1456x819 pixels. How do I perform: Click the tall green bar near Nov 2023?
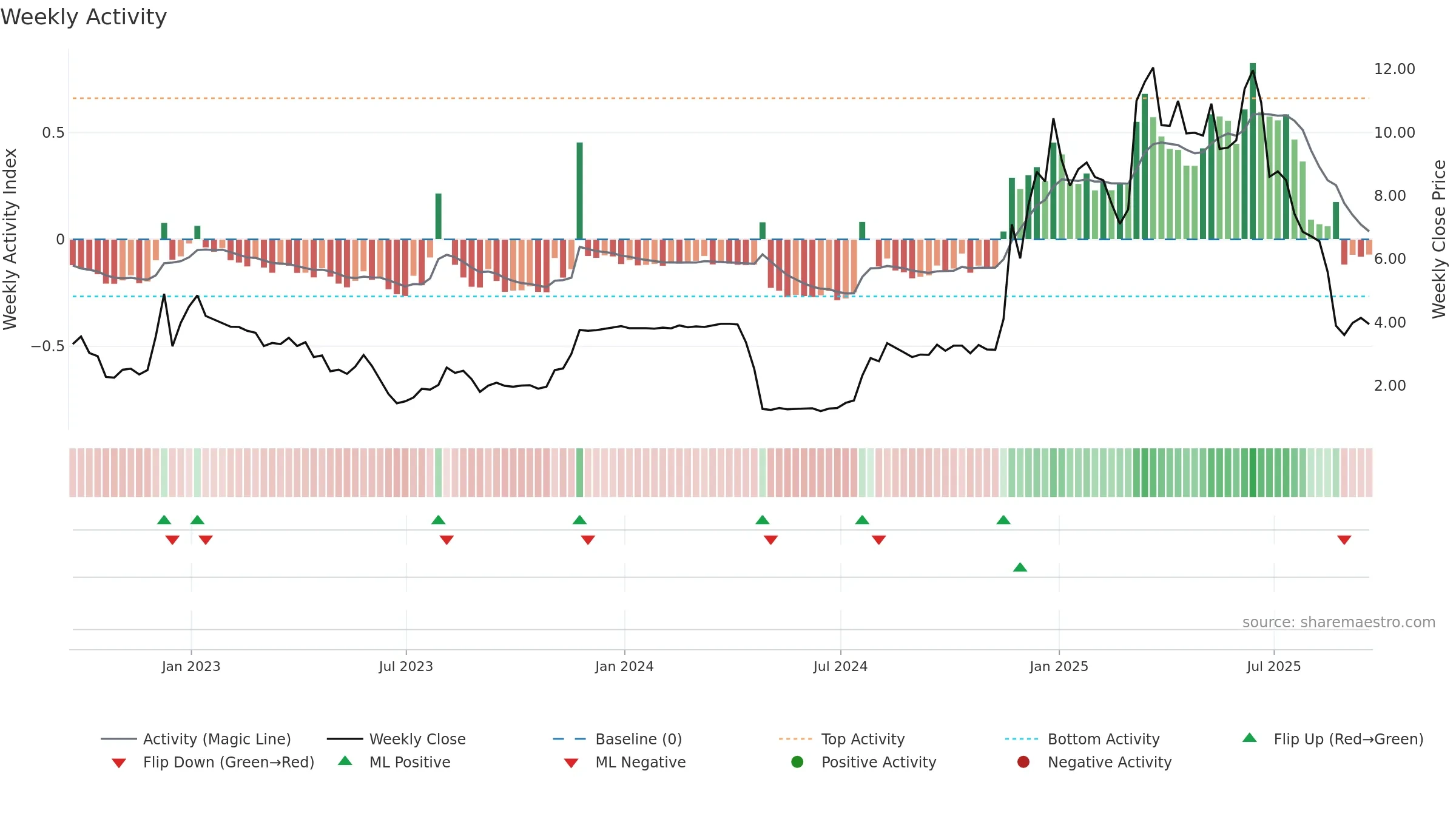point(580,190)
